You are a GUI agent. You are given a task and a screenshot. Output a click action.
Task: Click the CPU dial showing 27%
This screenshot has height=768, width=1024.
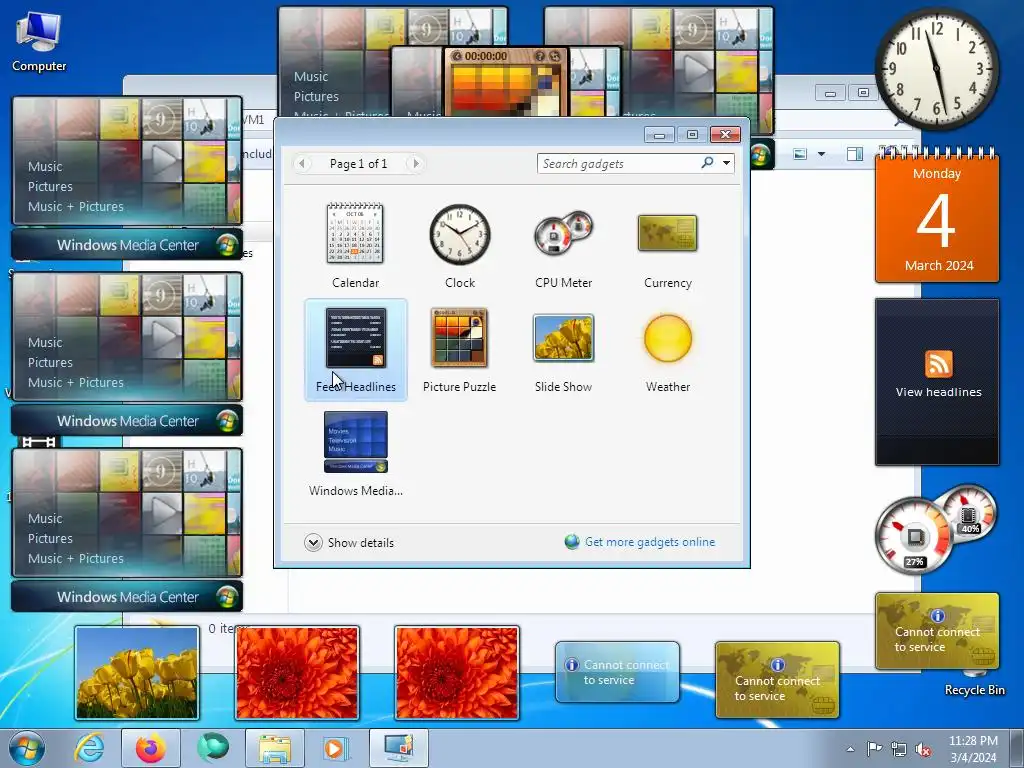[x=914, y=537]
